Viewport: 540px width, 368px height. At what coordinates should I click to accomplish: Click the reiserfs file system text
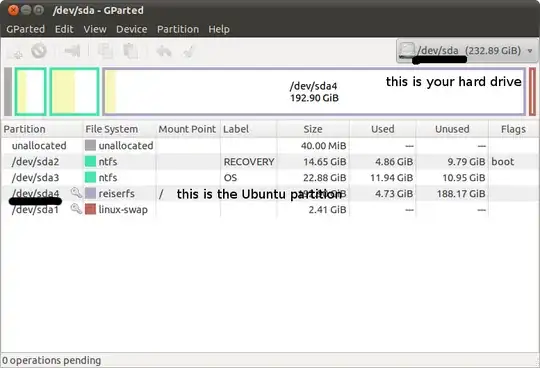click(116, 193)
